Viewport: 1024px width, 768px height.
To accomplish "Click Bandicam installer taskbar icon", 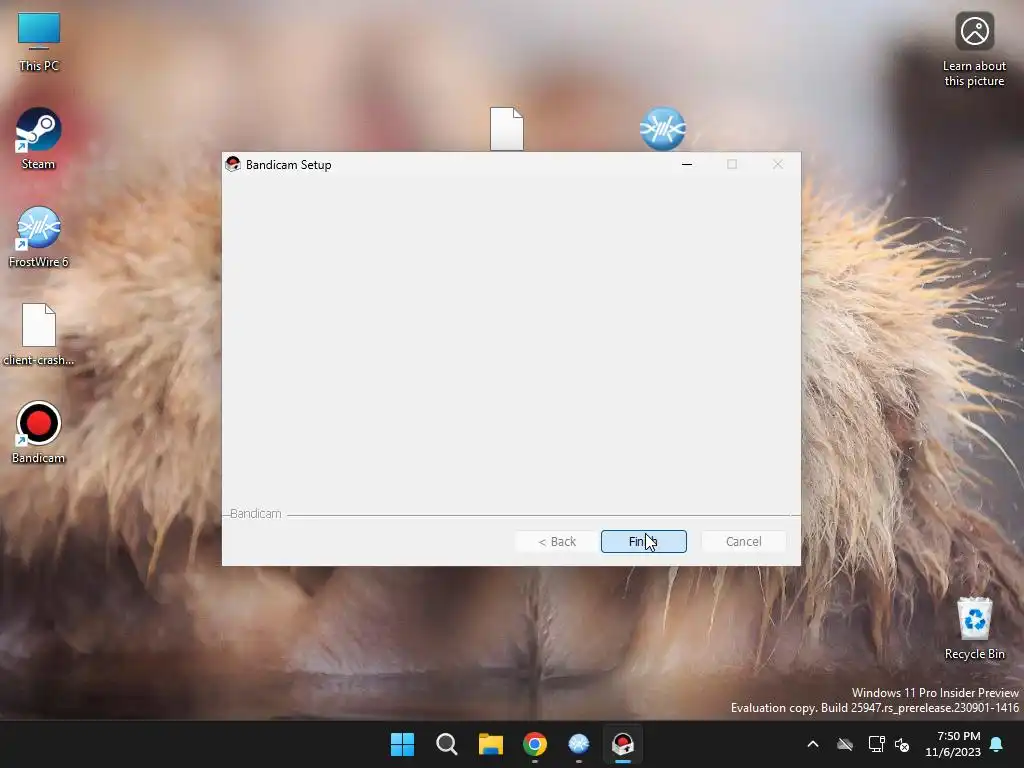I will click(x=623, y=744).
